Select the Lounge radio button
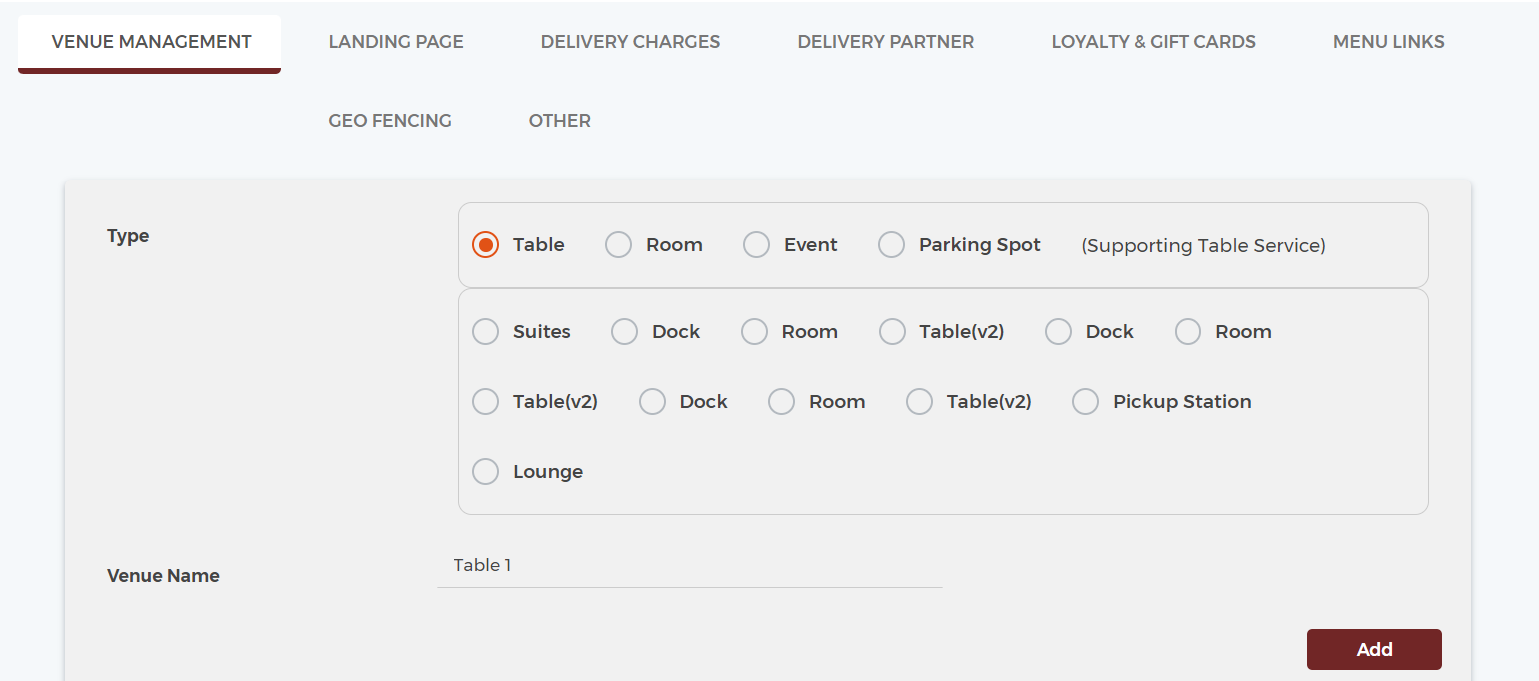 485,471
